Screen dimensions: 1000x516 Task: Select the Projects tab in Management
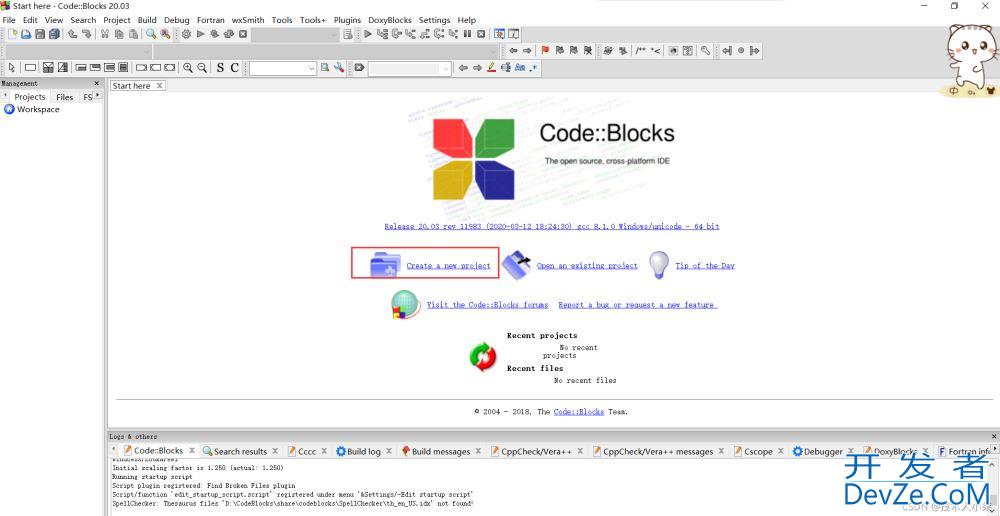coord(30,97)
